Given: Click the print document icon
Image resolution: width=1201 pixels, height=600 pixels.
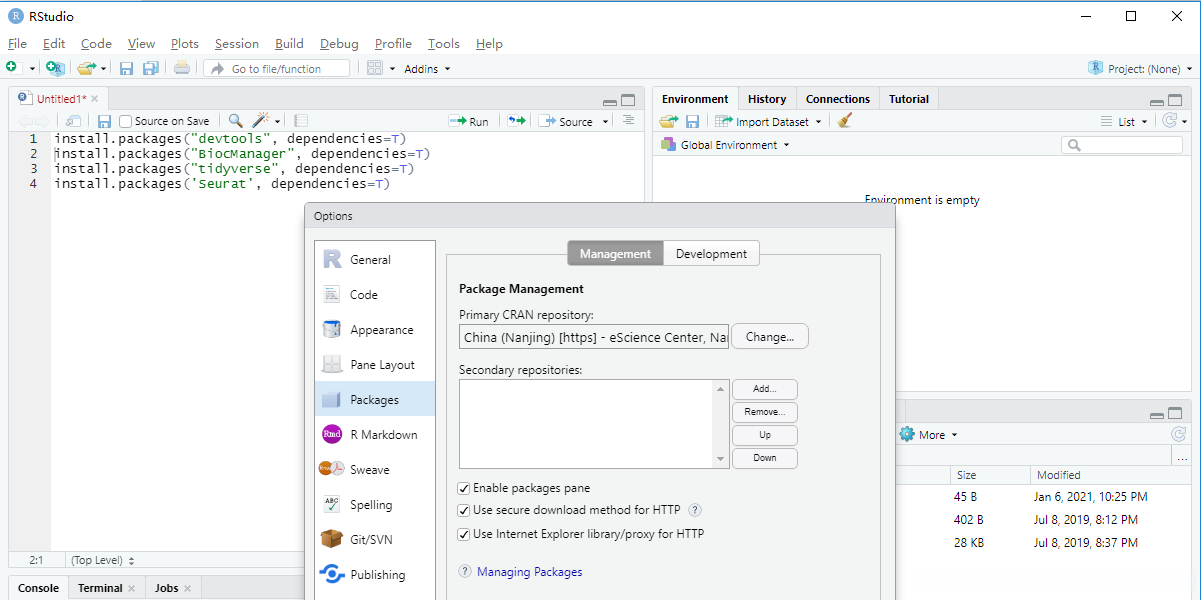Looking at the screenshot, I should (181, 68).
